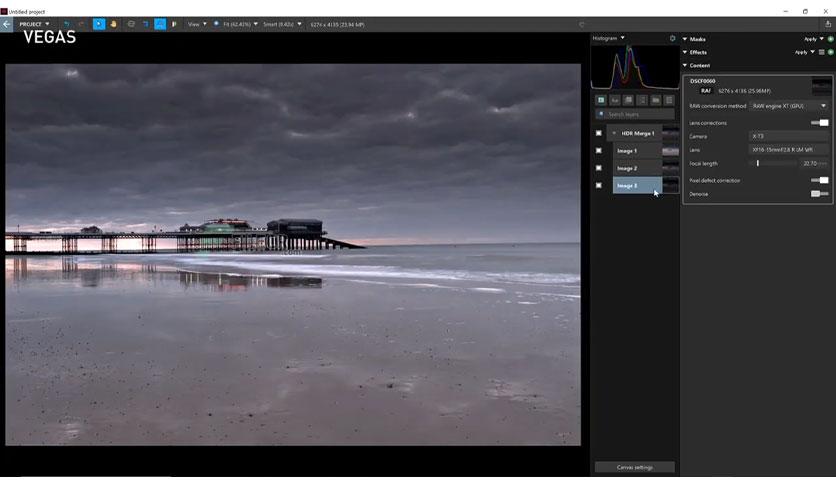Toggle the Denoise switch

pyautogui.click(x=819, y=194)
